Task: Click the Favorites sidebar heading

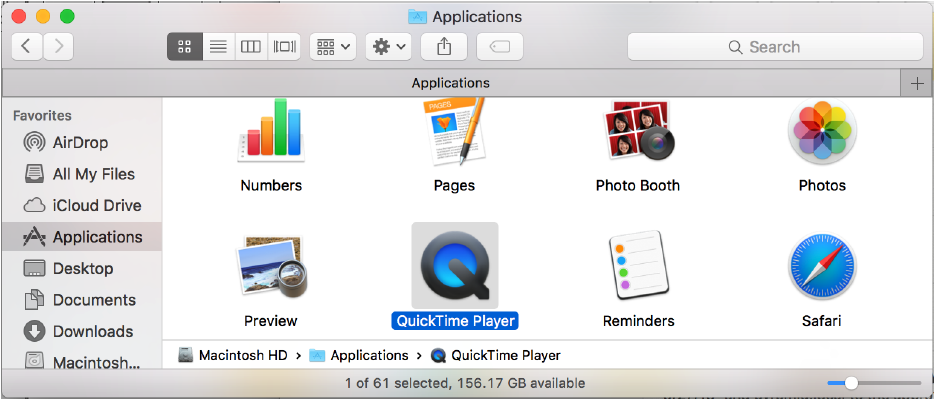Action: (42, 116)
